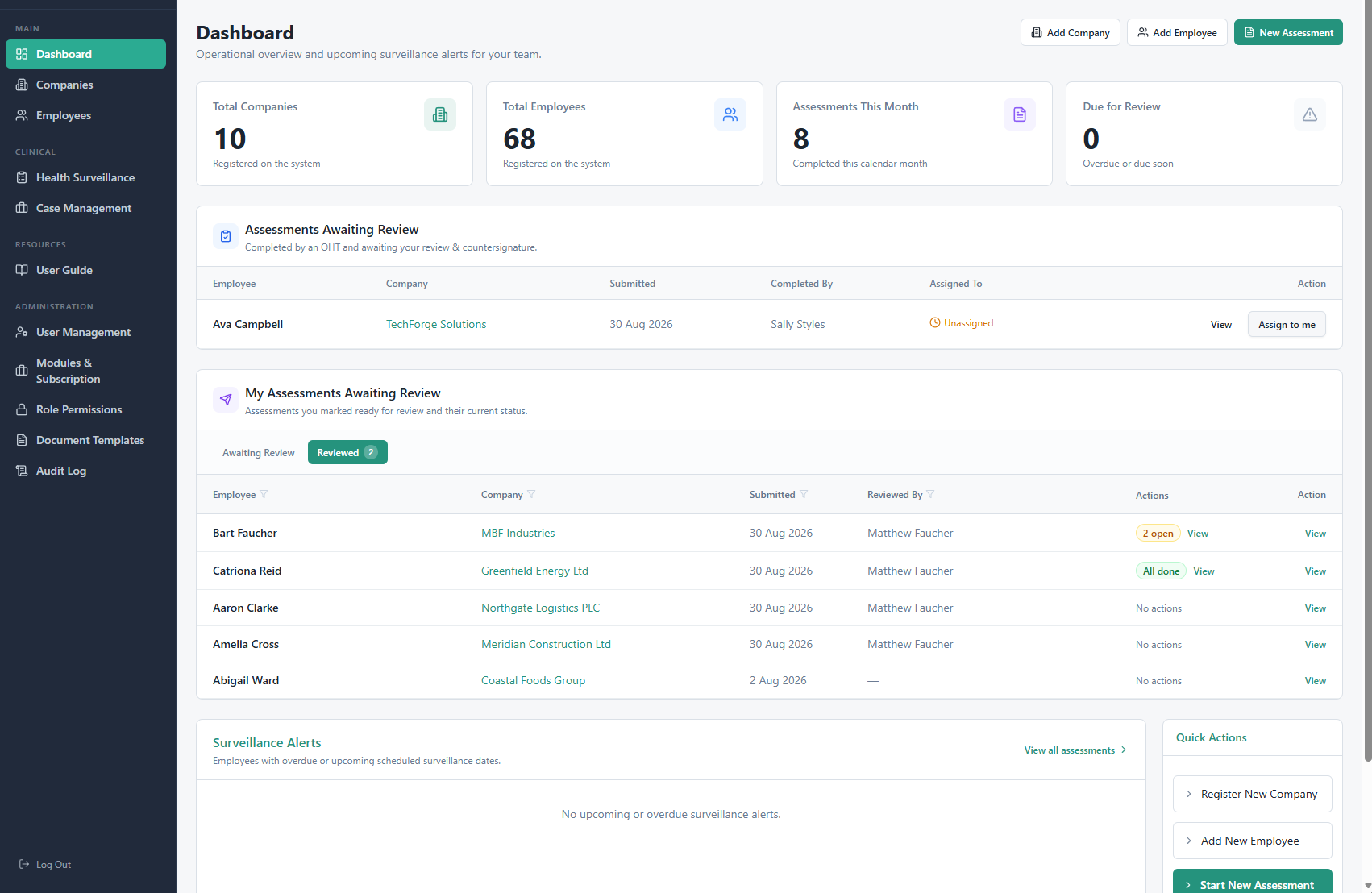Click the 2 open badge for Bart Faucher
Image resolution: width=1372 pixels, height=893 pixels.
[1158, 533]
